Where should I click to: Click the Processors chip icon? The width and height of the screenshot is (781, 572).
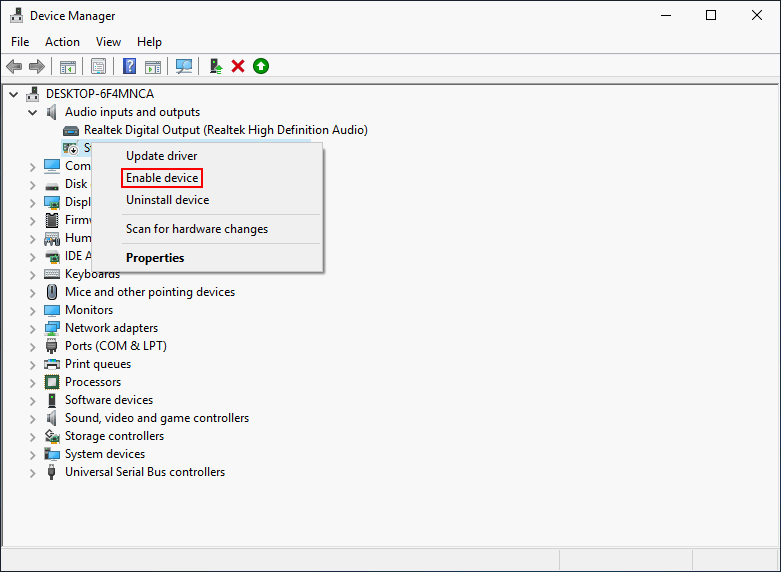[52, 382]
